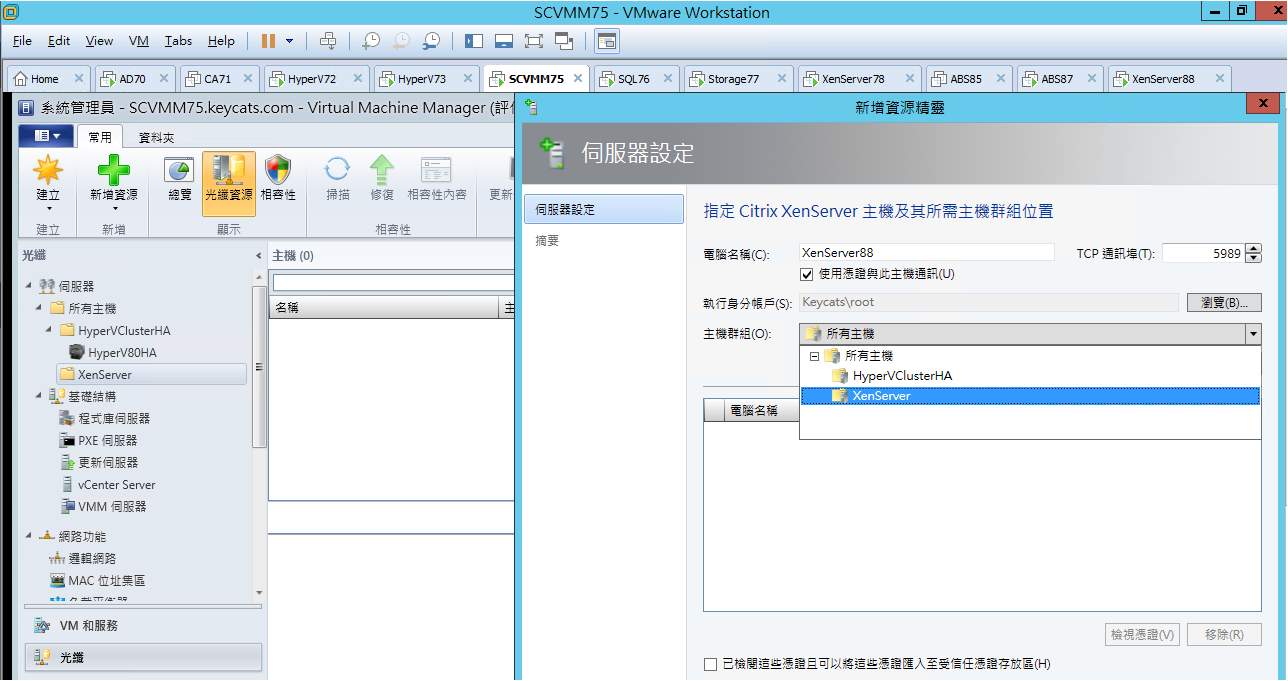Switch to the ABS87 VM tab
1288x681 pixels.
pos(1057,79)
